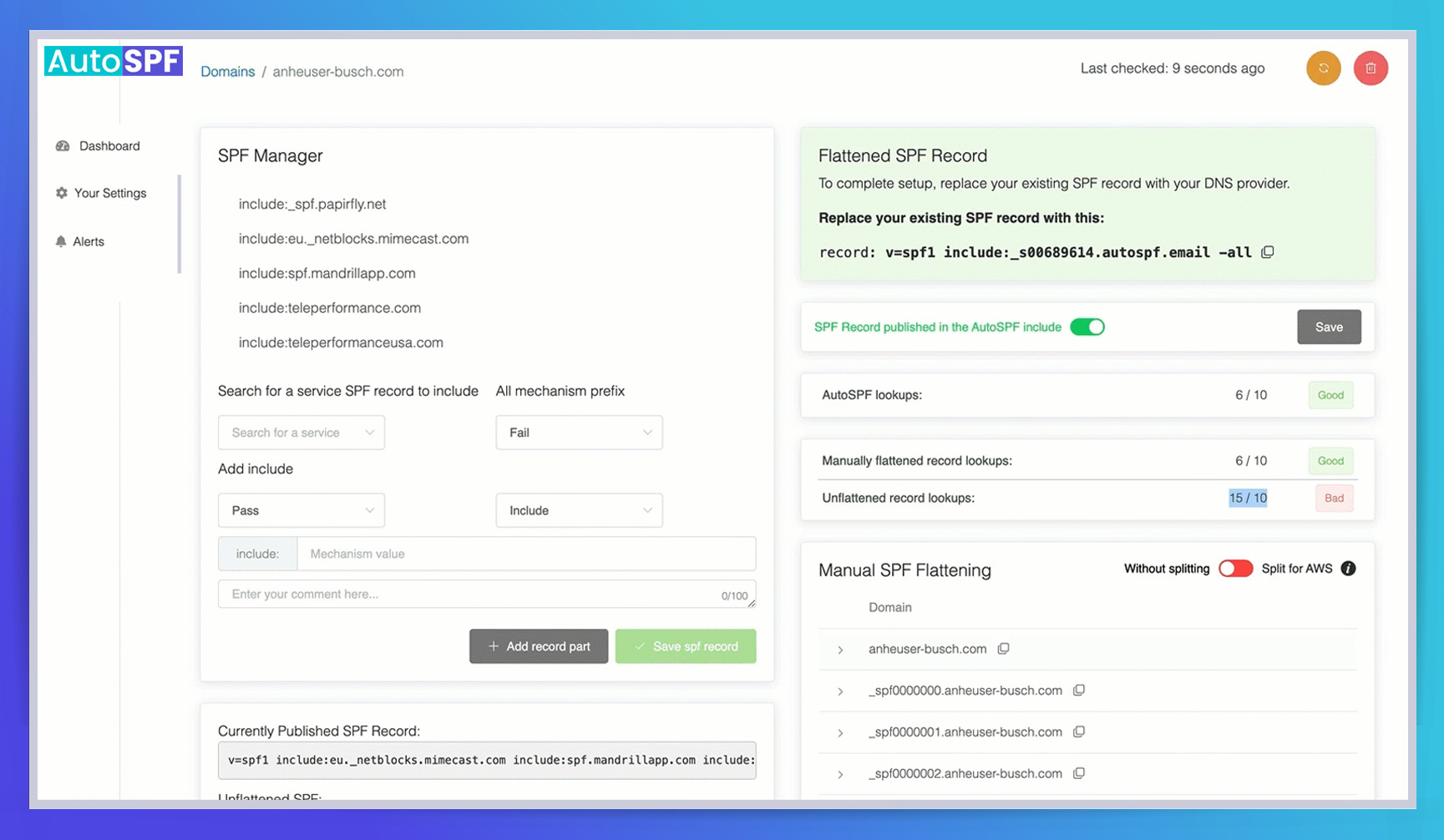Open Your Settings in the sidebar
Screen dimensions: 1444x840
[x=109, y=193]
